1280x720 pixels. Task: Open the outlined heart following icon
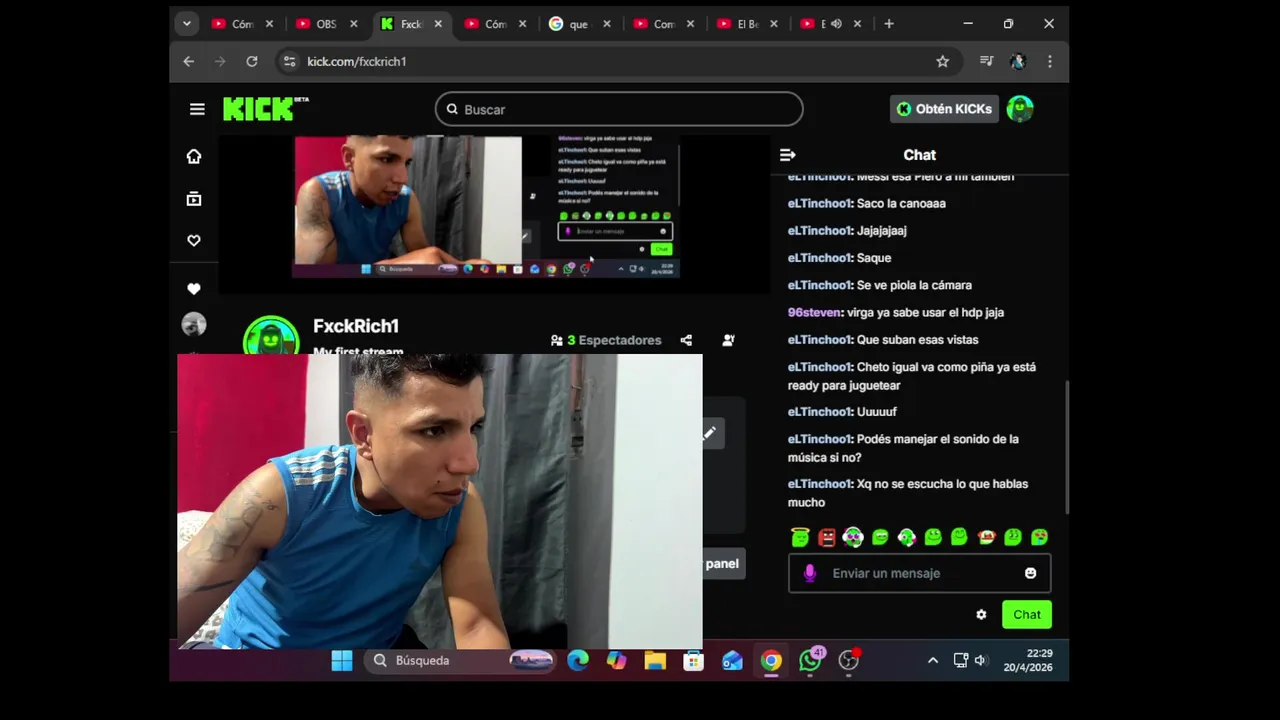click(x=194, y=240)
